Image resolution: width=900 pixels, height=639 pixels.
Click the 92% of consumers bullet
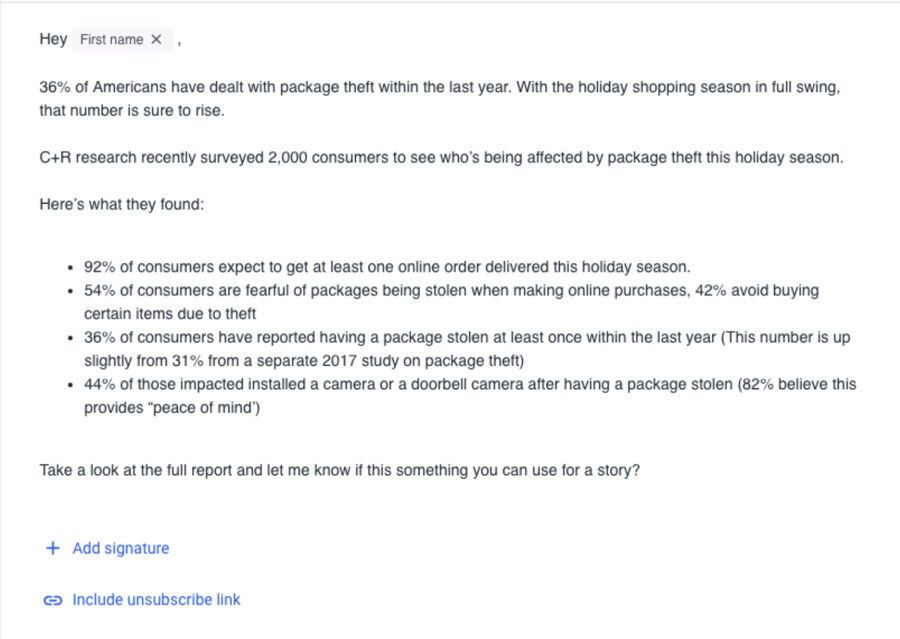click(387, 267)
